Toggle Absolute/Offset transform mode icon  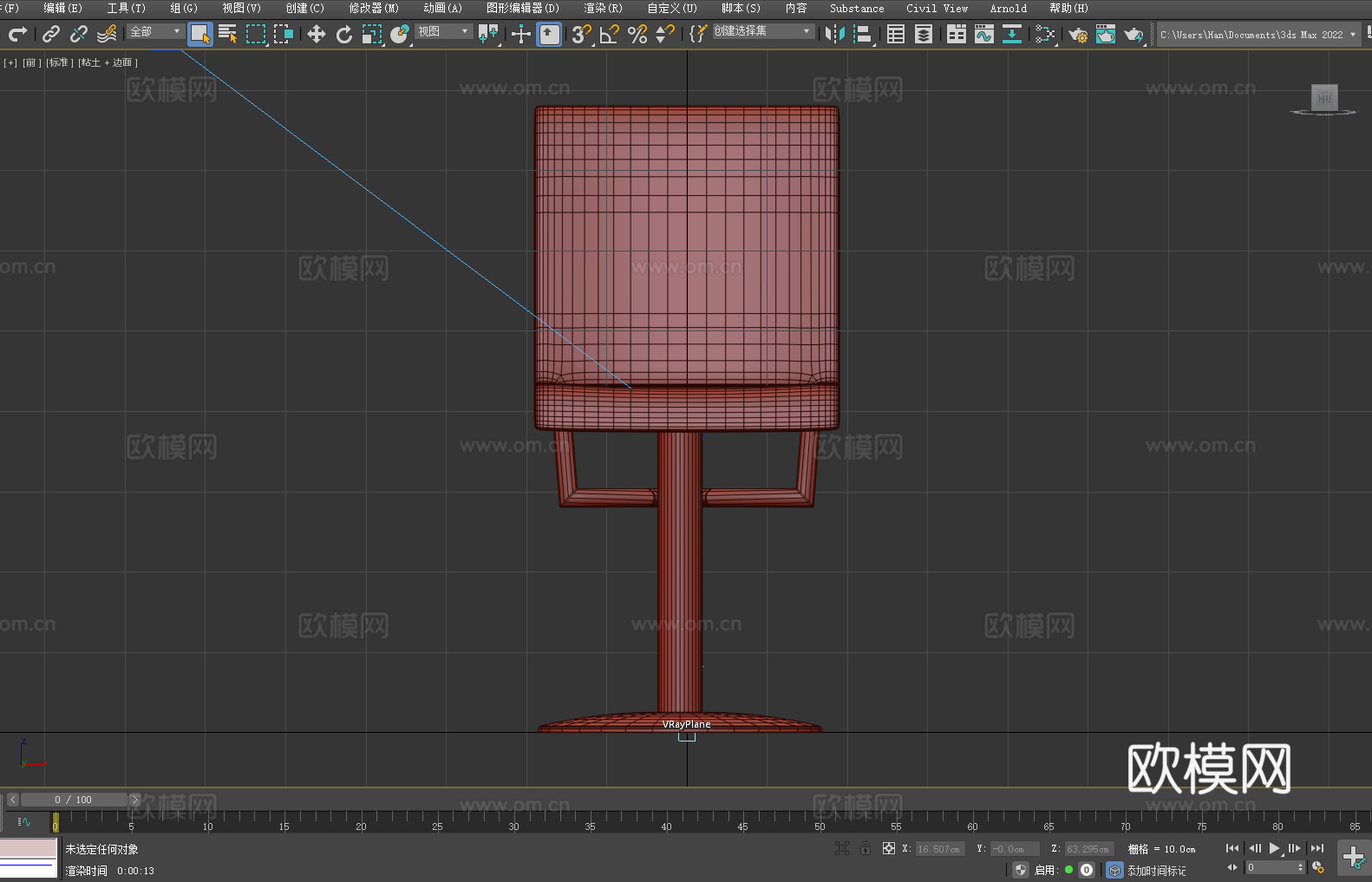click(889, 848)
